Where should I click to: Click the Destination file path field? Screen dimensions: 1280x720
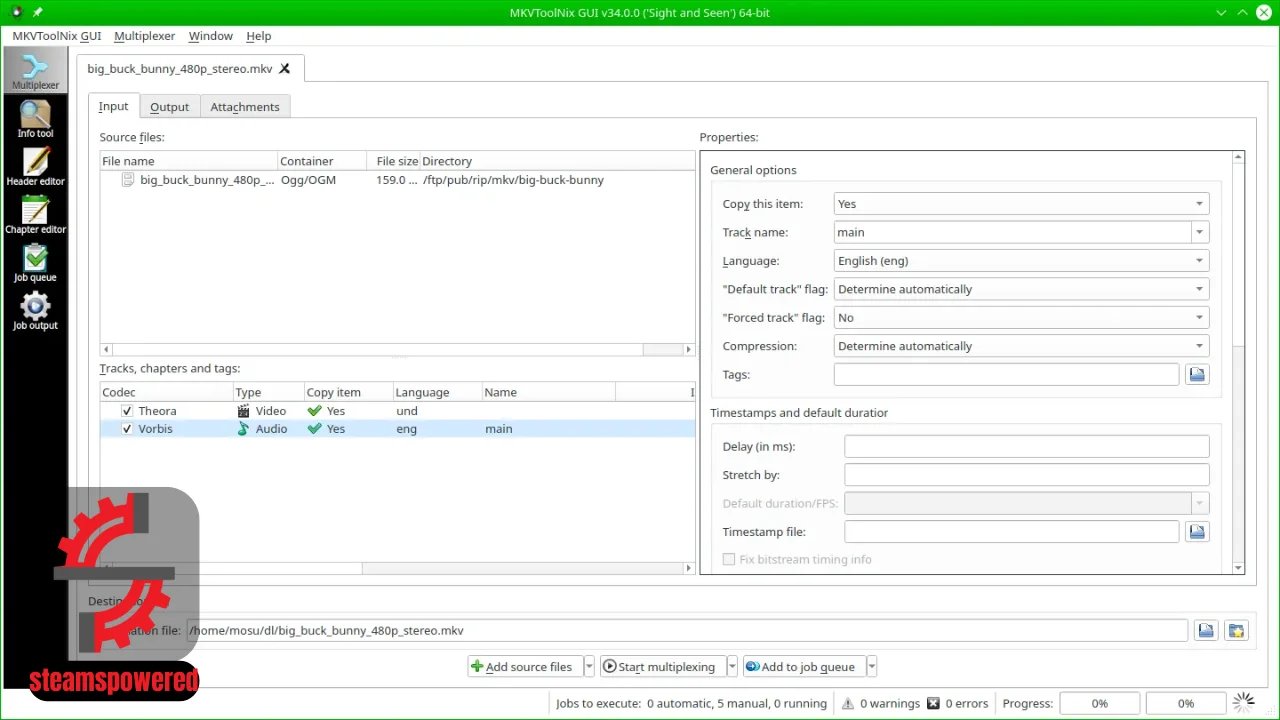pos(687,631)
